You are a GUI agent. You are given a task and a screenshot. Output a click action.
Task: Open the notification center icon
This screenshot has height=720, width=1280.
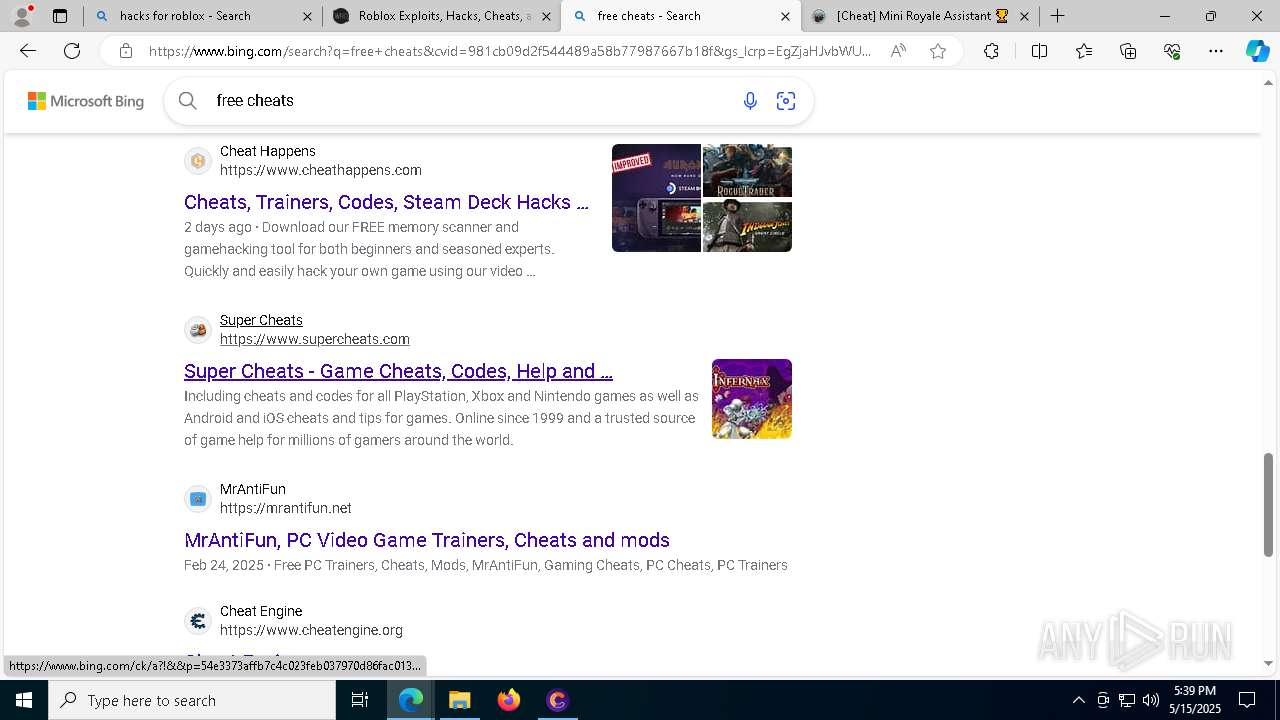coord(1247,700)
